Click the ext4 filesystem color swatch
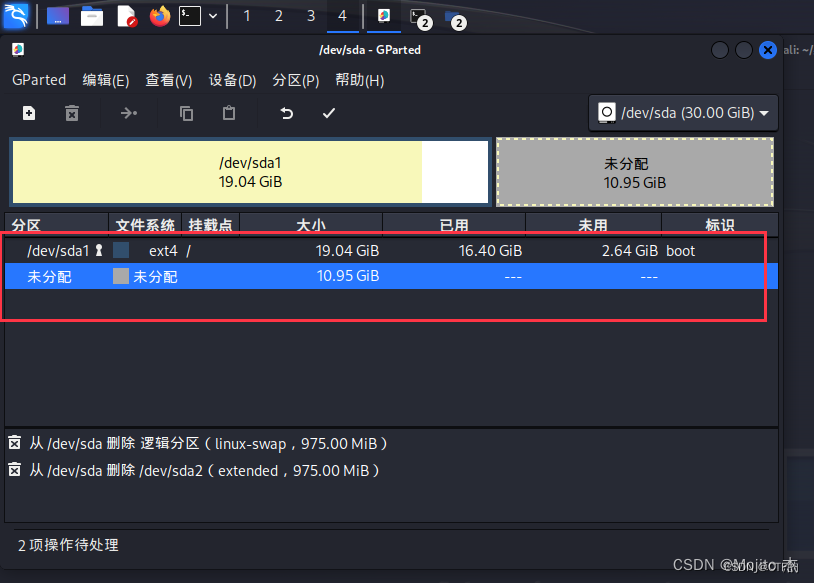814x583 pixels. [121, 250]
